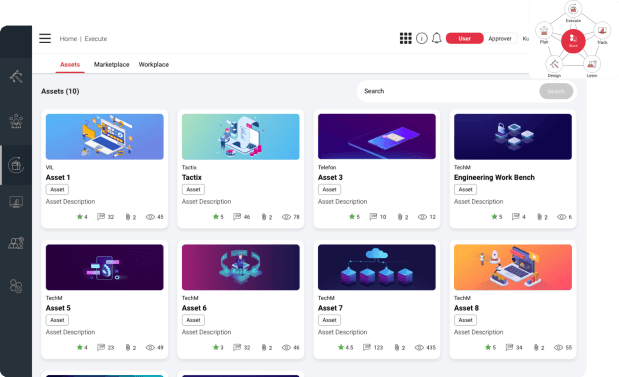This screenshot has width=619, height=377.
Task: Click the 'Telefon' label above Asset 3
Action: click(x=327, y=167)
